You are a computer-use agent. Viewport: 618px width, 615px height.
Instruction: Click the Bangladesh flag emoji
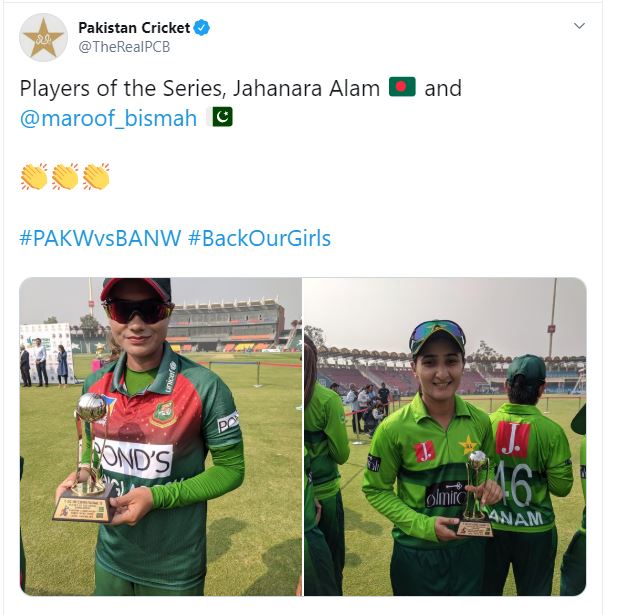(x=402, y=87)
